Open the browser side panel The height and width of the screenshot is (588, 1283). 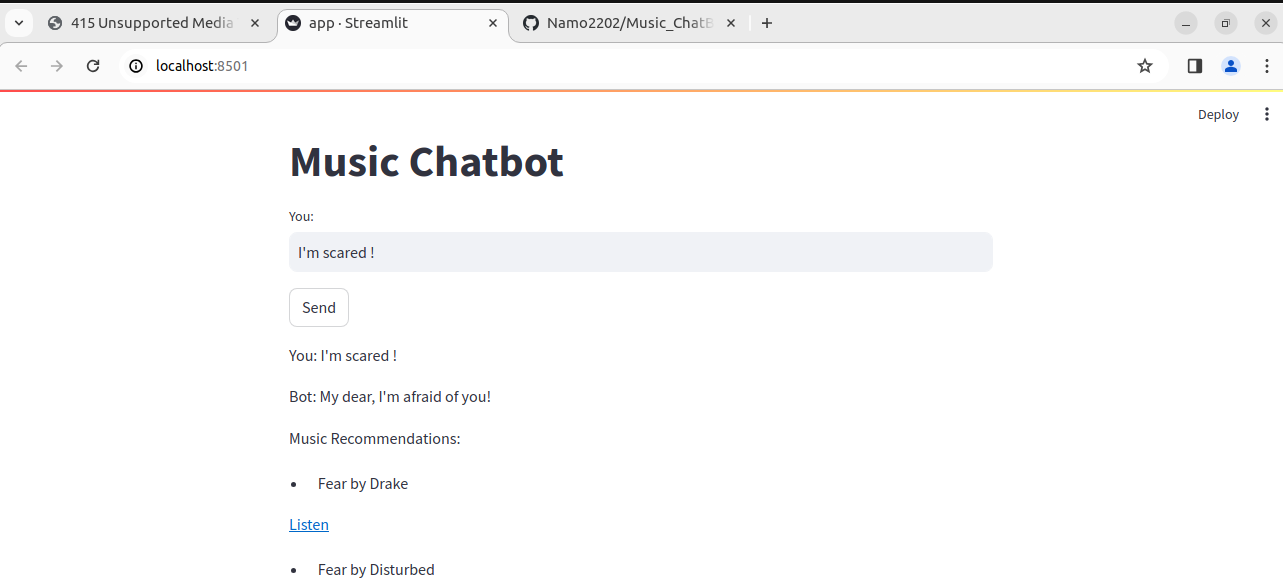tap(1195, 66)
